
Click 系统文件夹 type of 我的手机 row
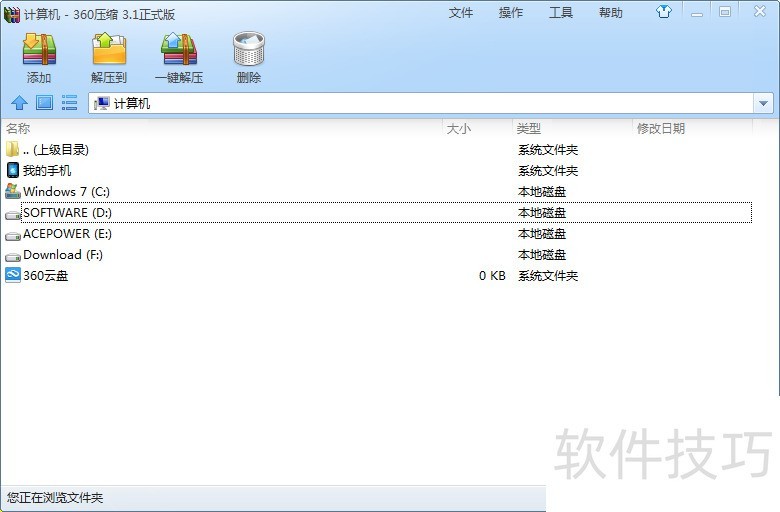(548, 171)
